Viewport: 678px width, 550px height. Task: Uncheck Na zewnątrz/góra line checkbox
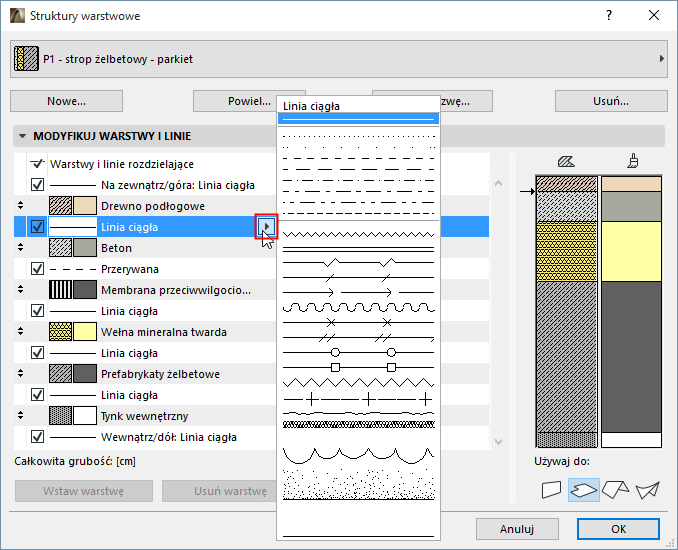click(38, 185)
